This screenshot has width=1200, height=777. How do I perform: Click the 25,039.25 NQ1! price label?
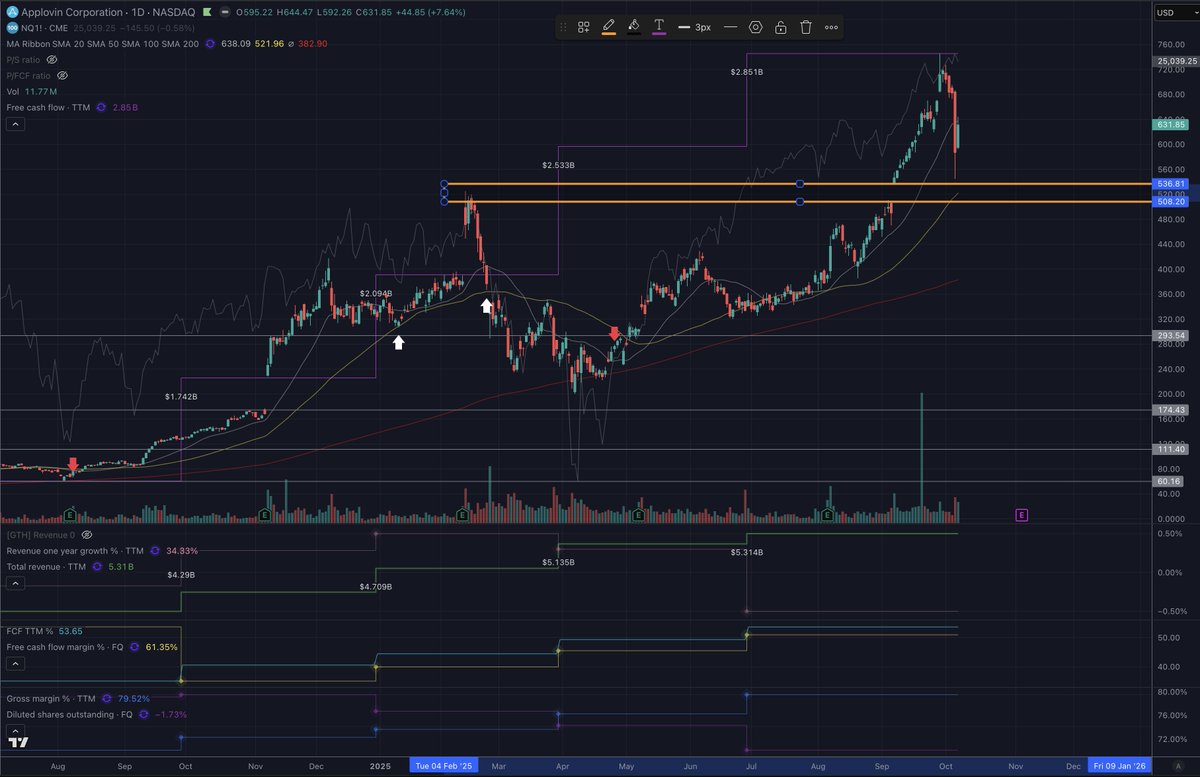pos(1175,61)
